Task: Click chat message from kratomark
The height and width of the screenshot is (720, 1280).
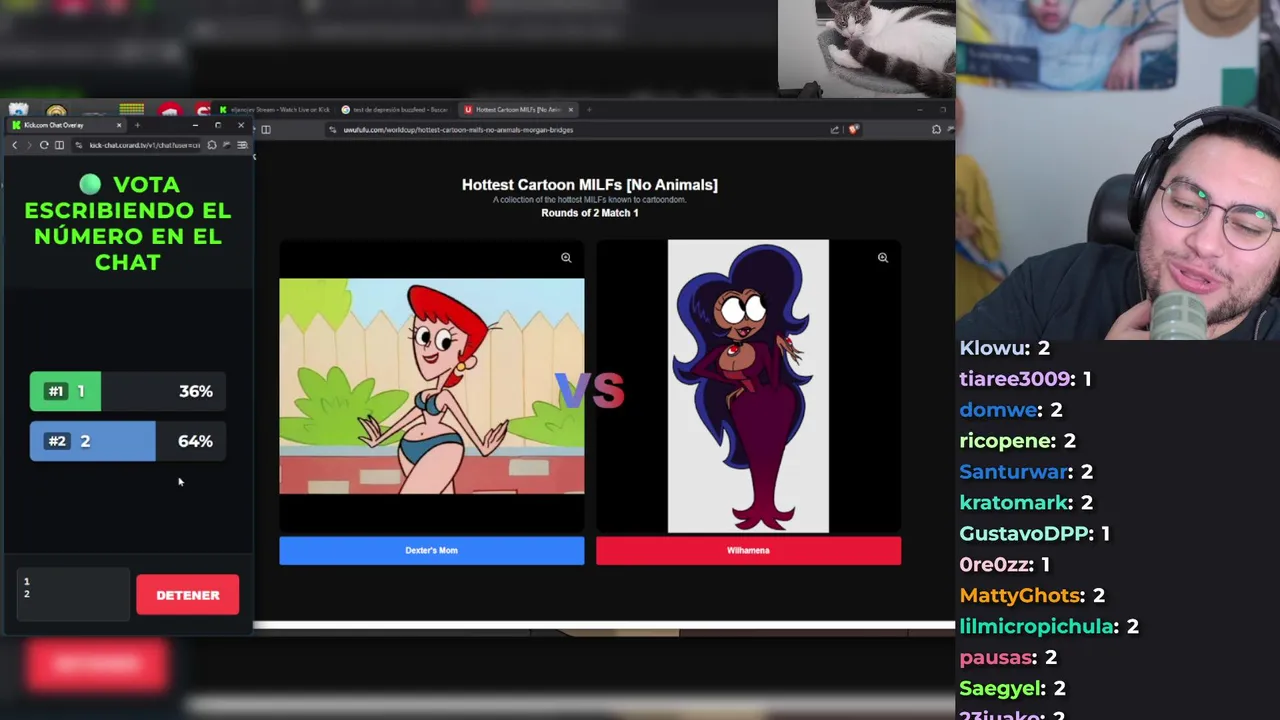Action: point(1026,503)
